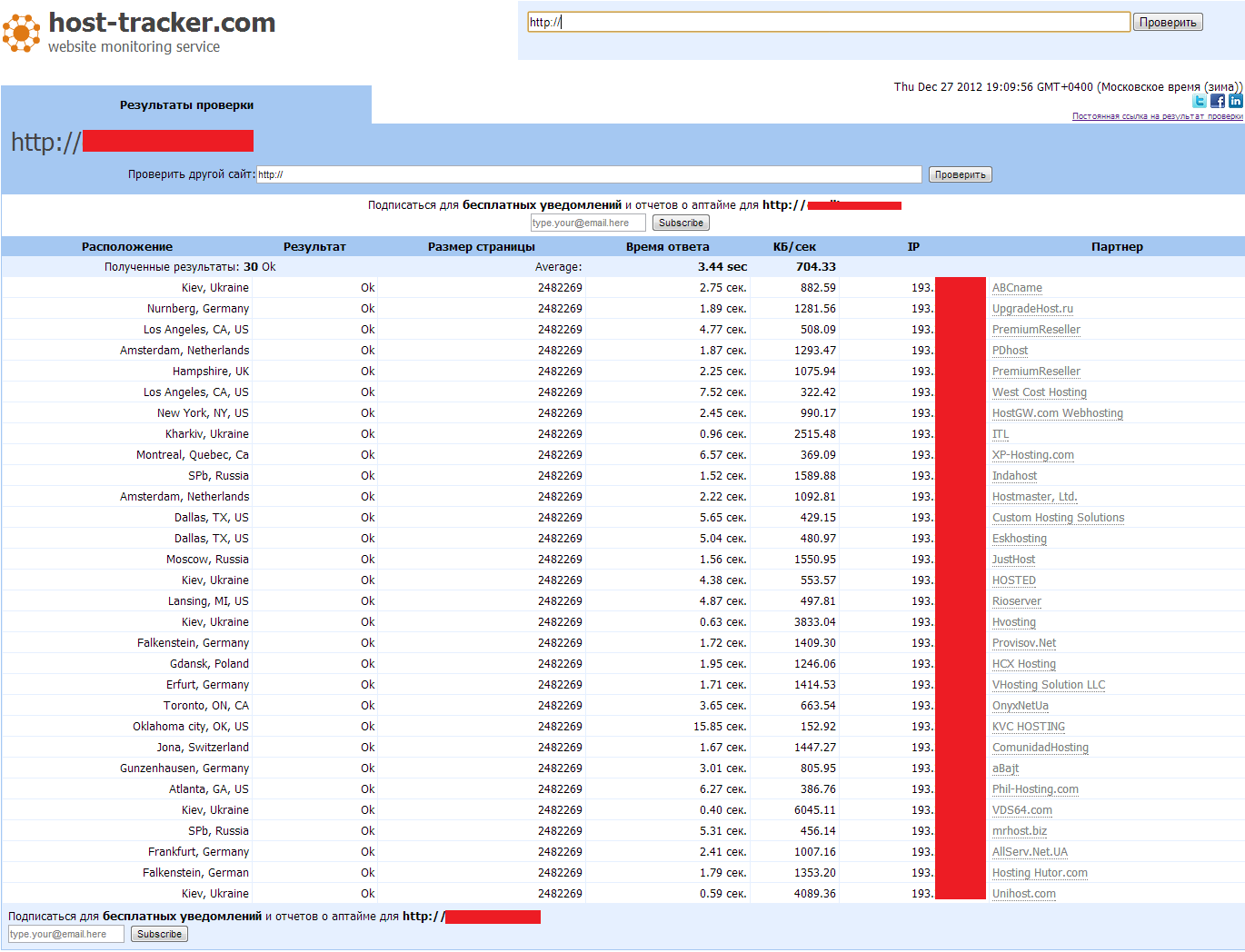Focus the email field above the results table
Image resolution: width=1245 pixels, height=952 pixels.
pos(588,223)
